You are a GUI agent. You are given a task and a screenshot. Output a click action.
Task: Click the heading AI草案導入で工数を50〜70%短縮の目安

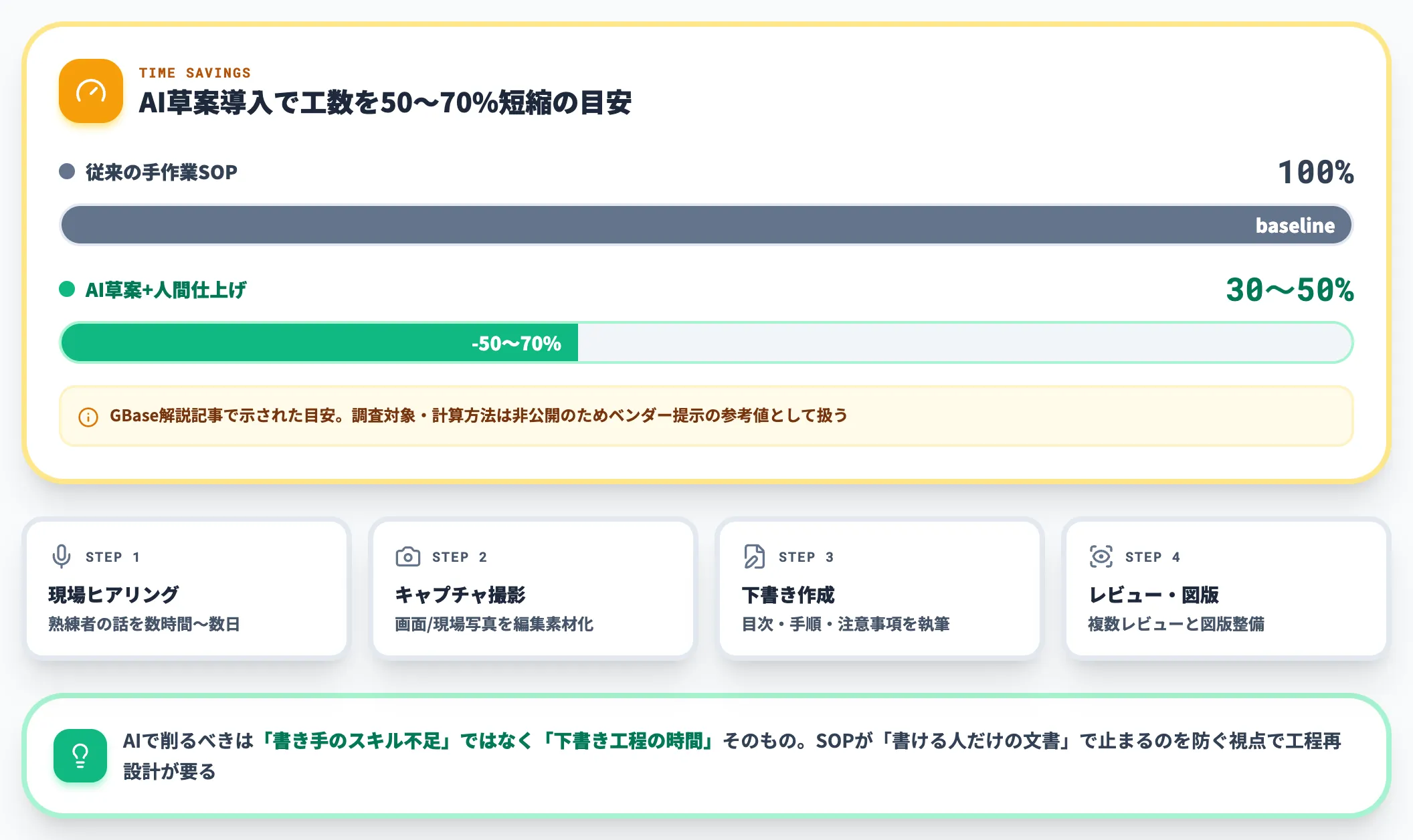(x=385, y=102)
